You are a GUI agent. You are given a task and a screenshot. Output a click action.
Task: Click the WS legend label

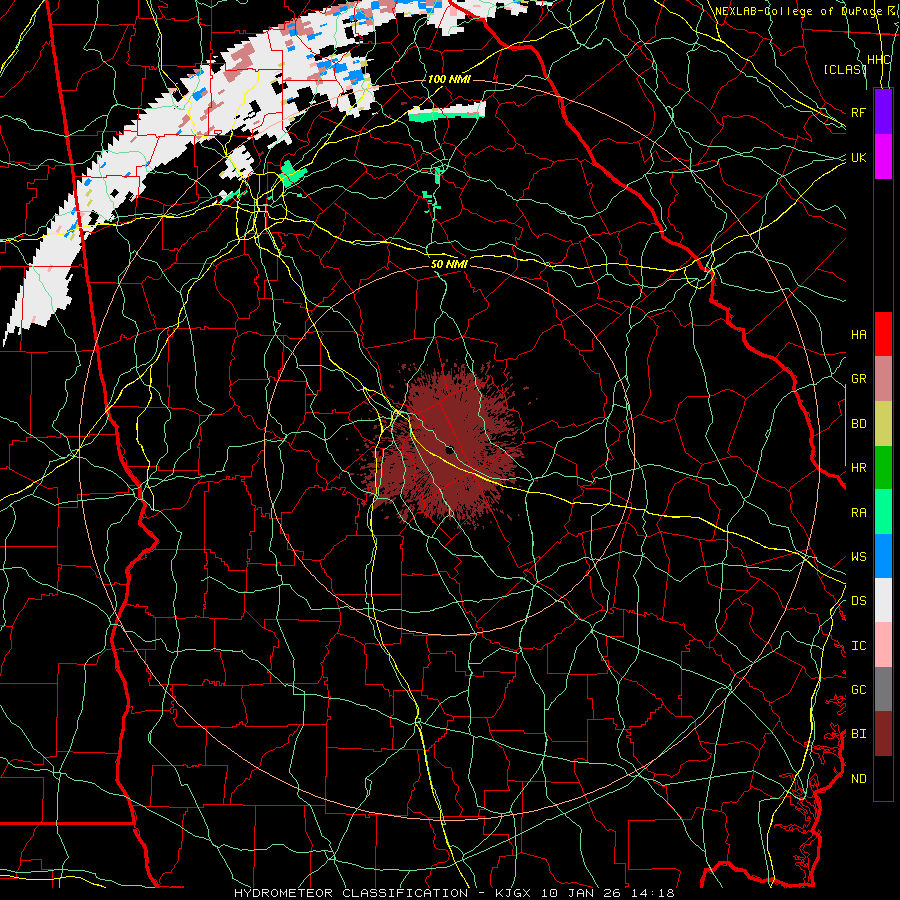[858, 557]
